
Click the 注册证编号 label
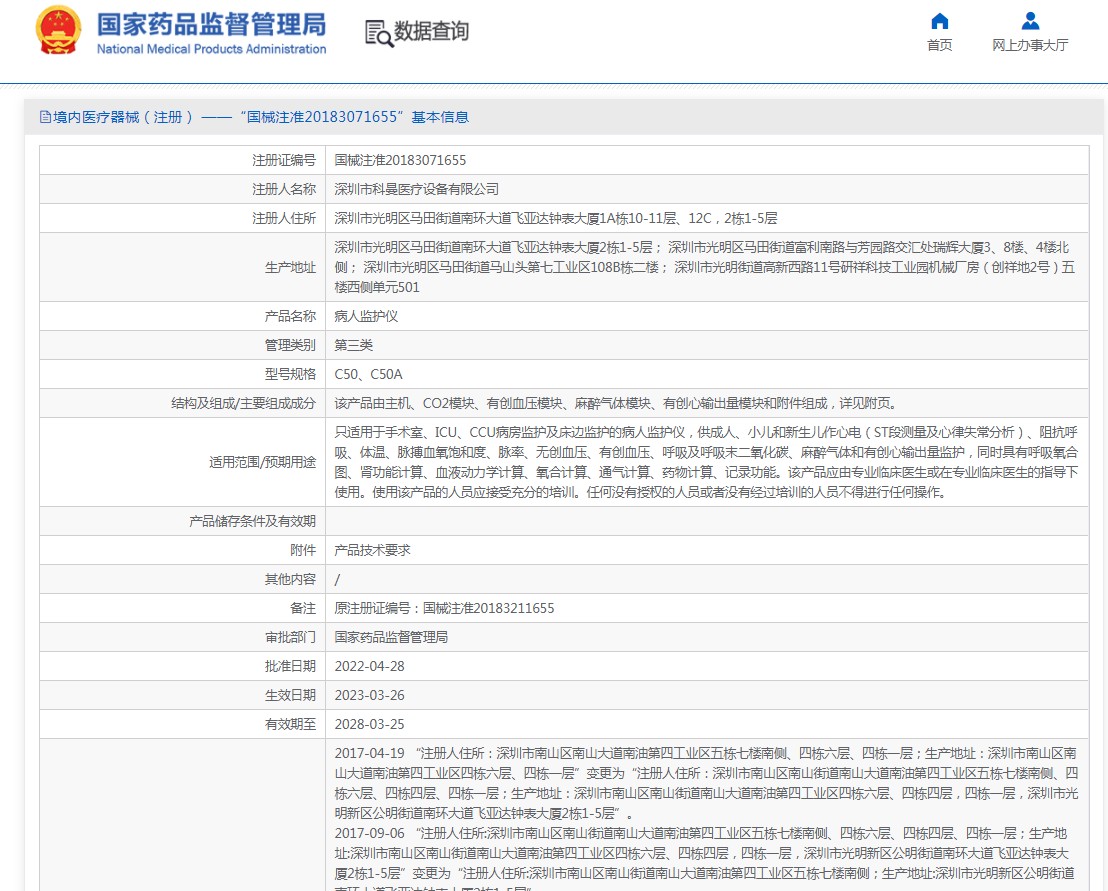(x=284, y=160)
